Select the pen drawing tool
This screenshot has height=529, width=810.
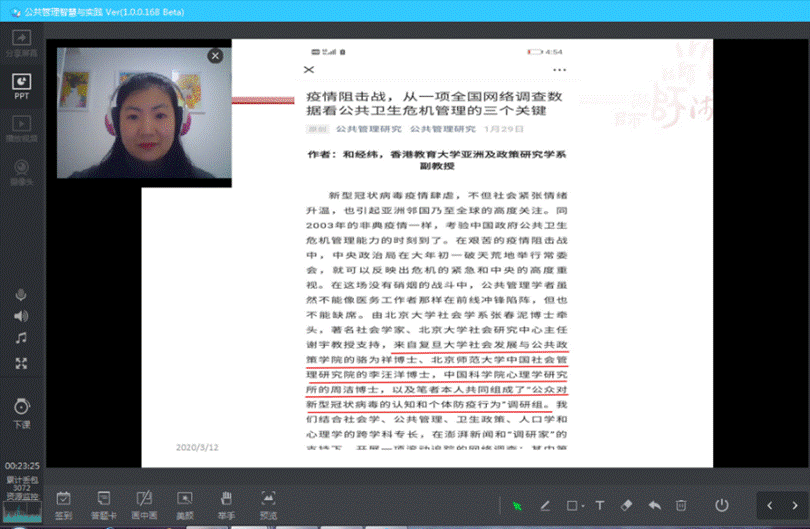pyautogui.click(x=546, y=506)
